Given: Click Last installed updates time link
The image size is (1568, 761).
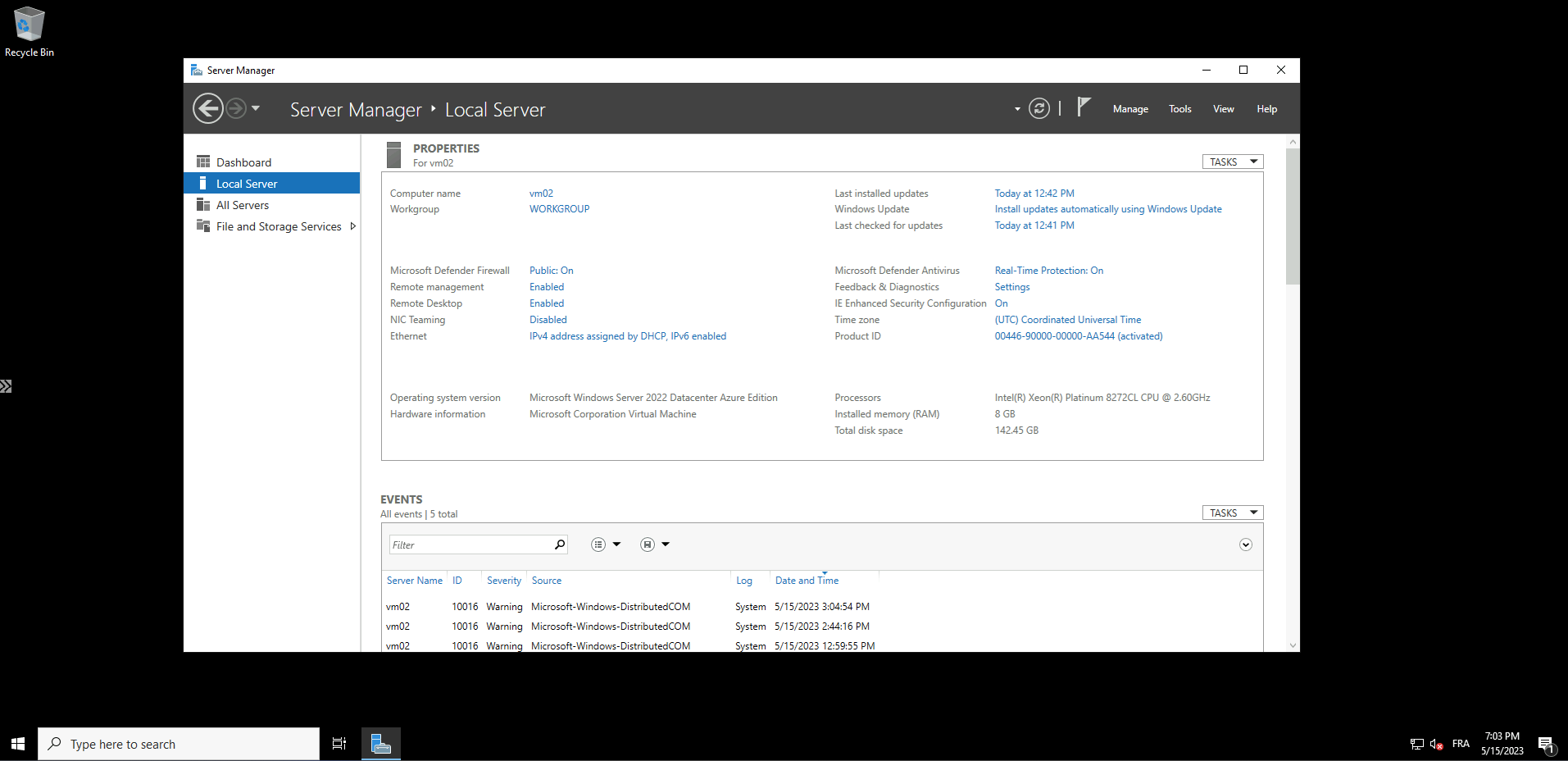Looking at the screenshot, I should [1034, 194].
